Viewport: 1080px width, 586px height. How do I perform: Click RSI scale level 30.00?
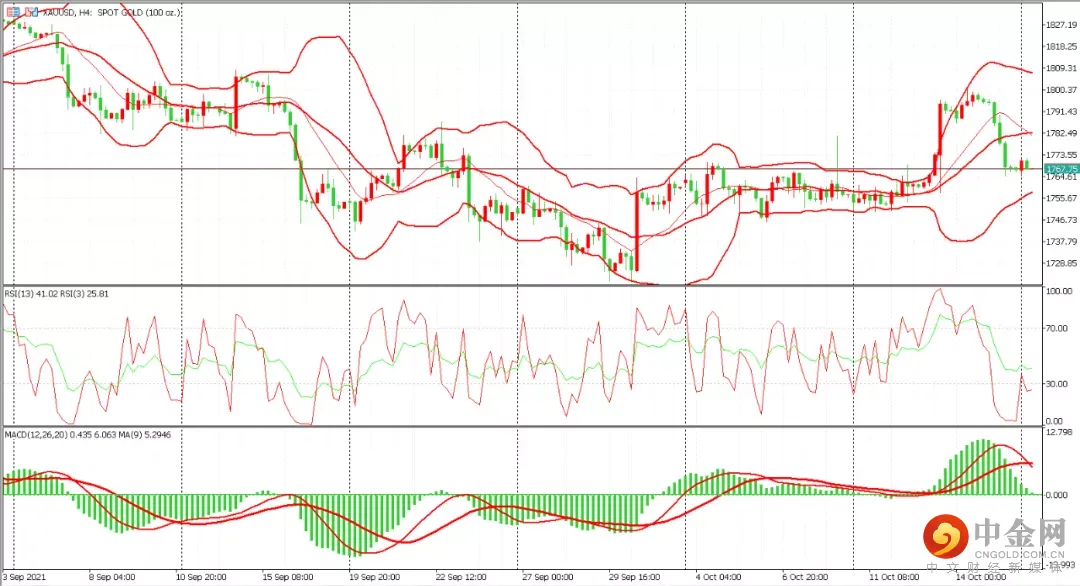click(x=1057, y=384)
